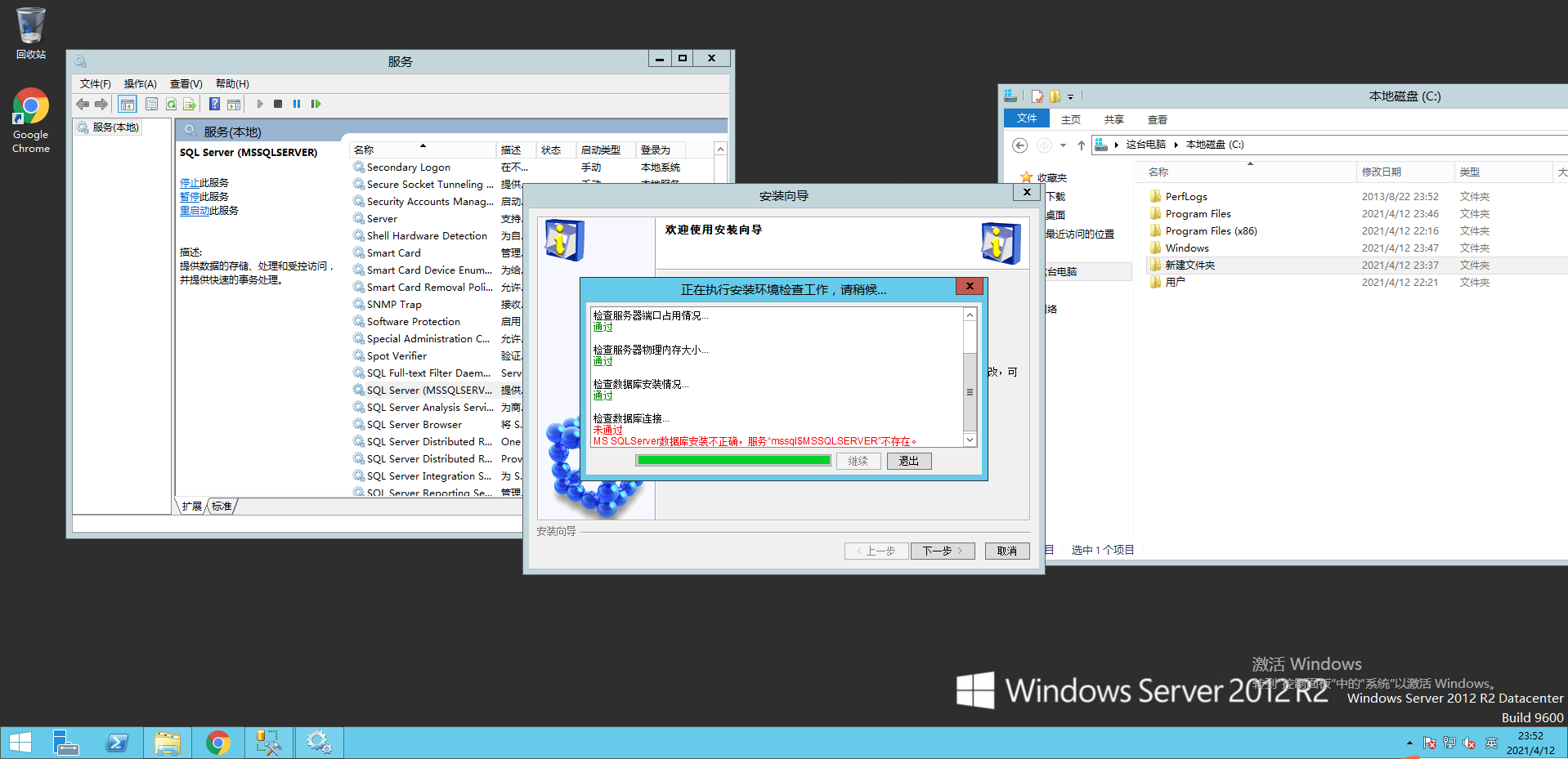Select the Program Files (x86) folder
This screenshot has width=1568, height=759.
[1211, 231]
